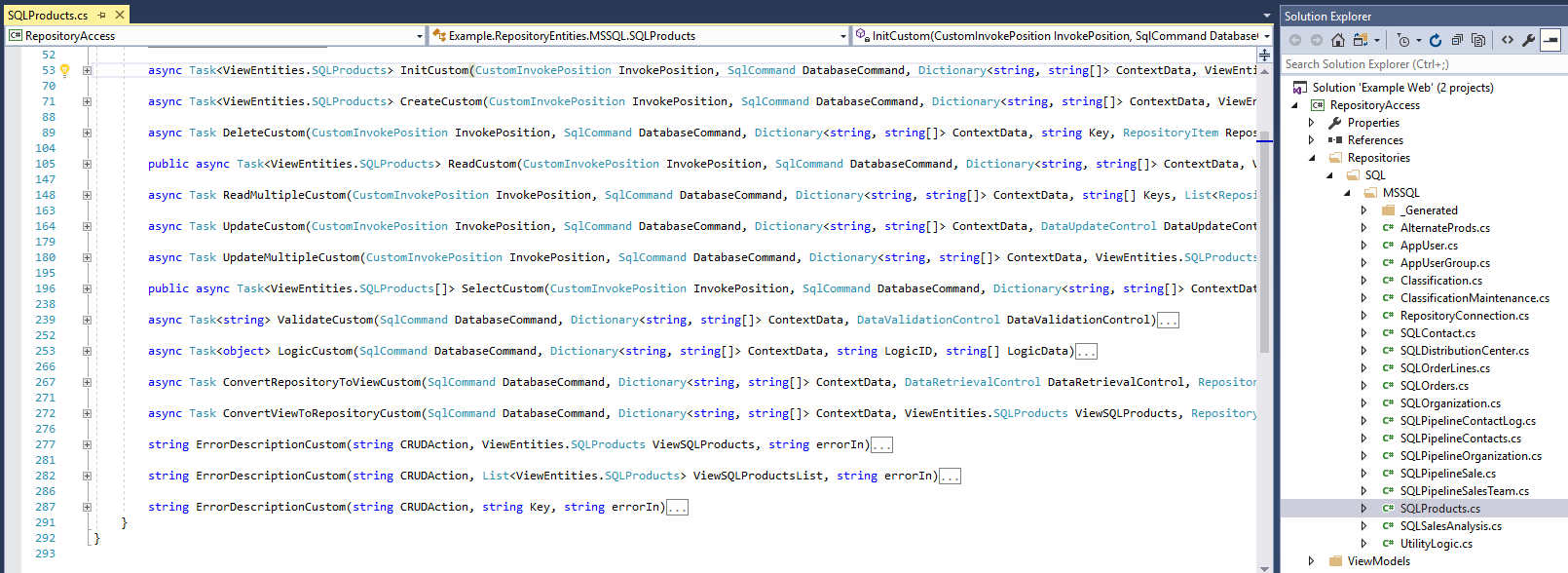Click the References node icon
Screen dimensions: 1568x573
click(1335, 140)
